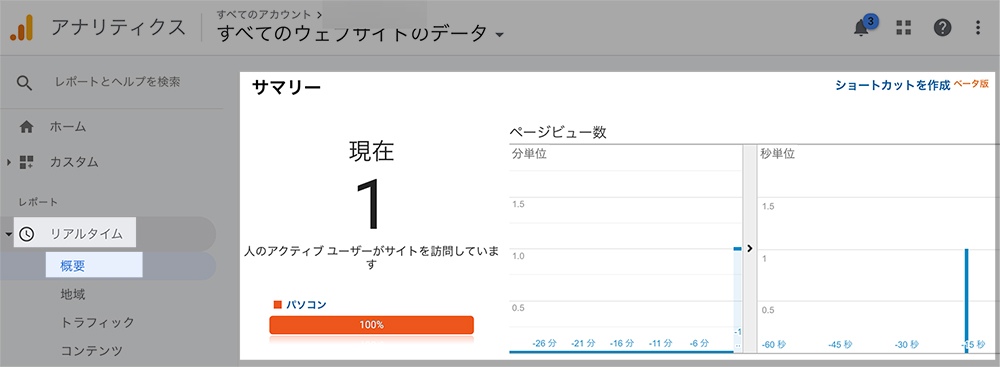Click the ショートカットを作成 link
The image size is (1000, 367).
892,85
